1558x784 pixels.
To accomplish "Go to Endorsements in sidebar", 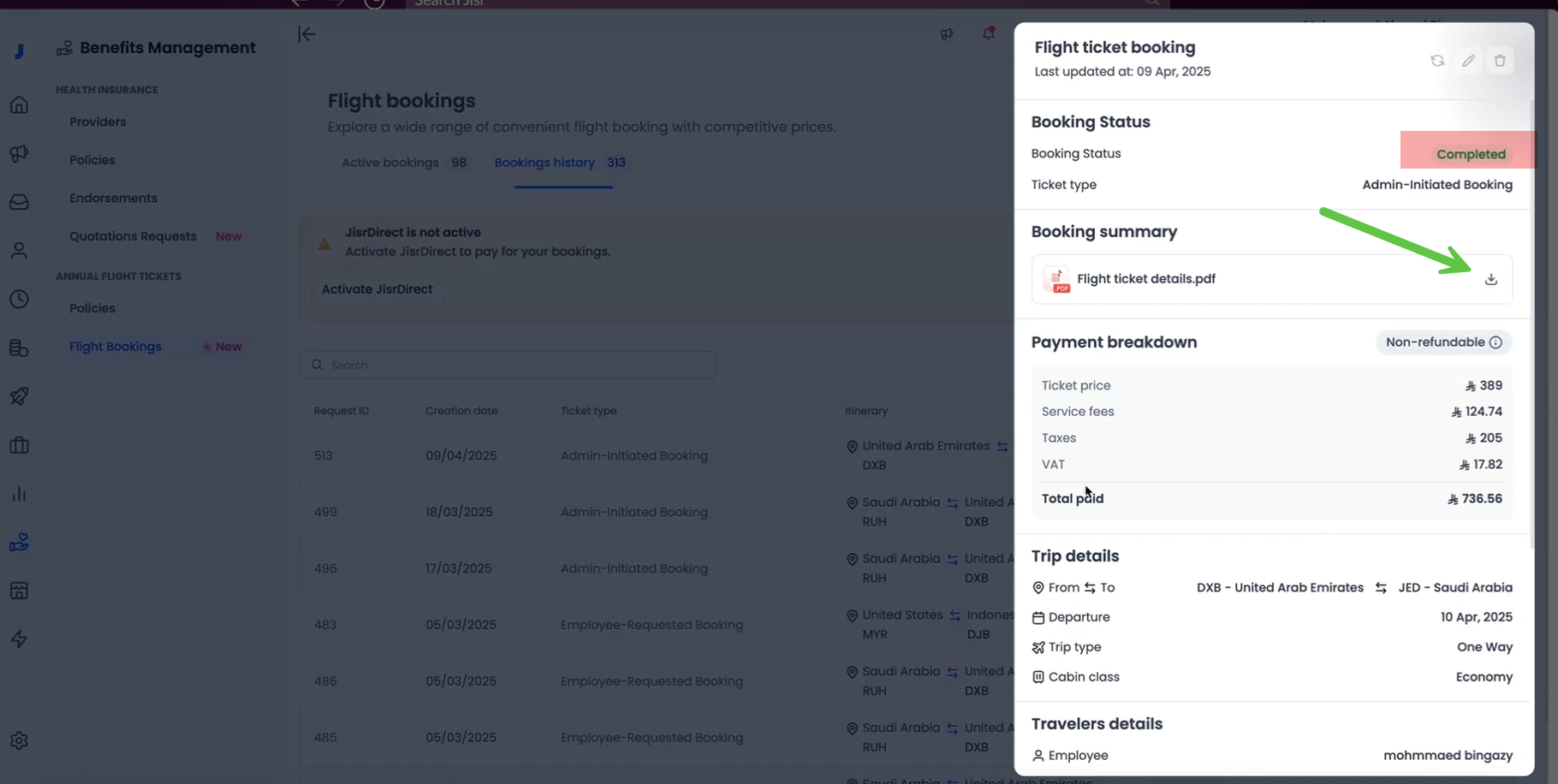I will coord(113,198).
